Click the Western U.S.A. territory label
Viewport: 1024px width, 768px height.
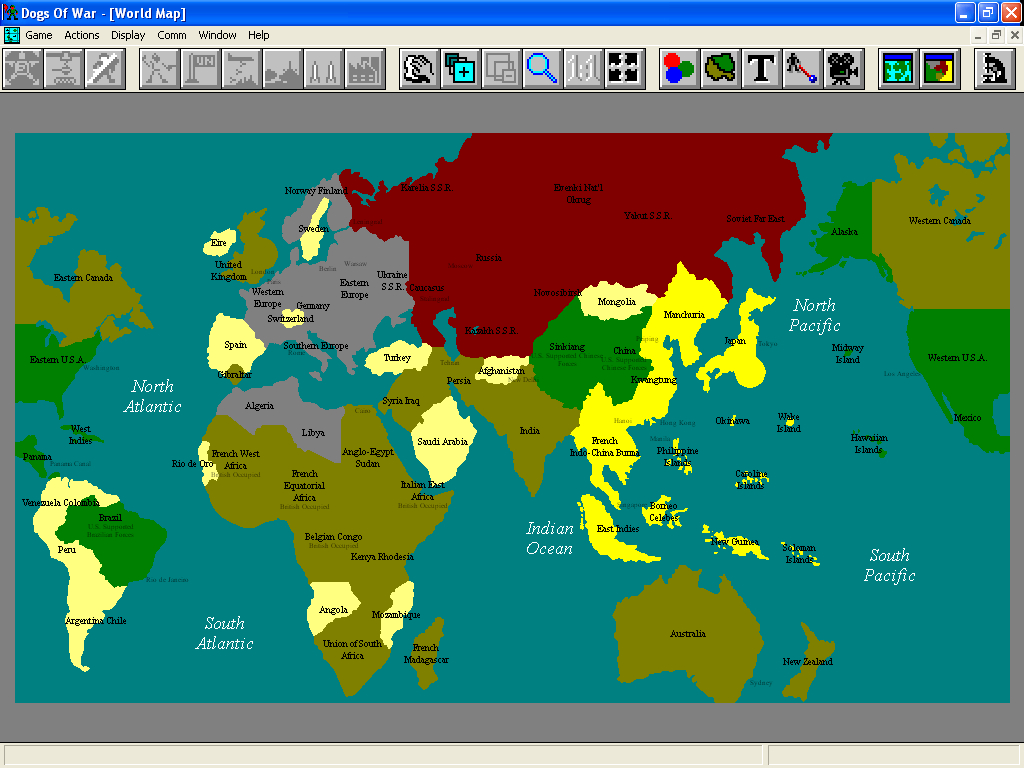[957, 358]
